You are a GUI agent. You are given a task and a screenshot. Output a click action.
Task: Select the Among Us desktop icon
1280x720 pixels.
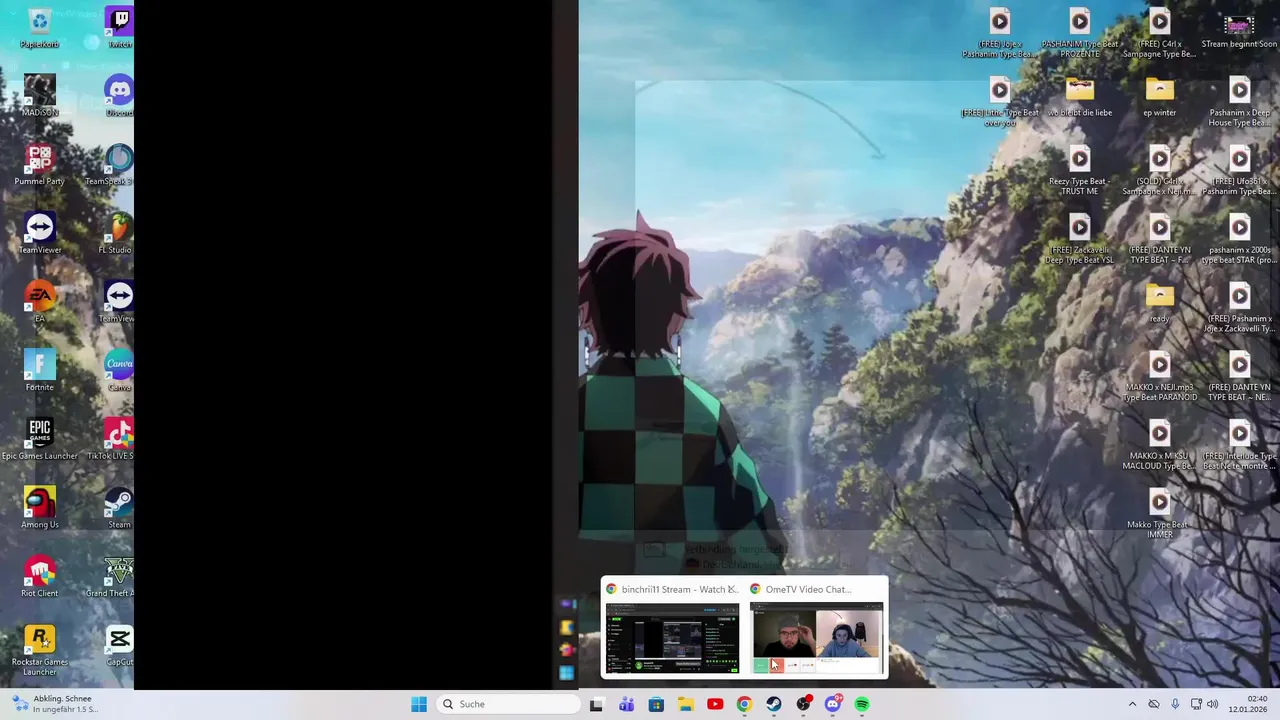coord(40,507)
